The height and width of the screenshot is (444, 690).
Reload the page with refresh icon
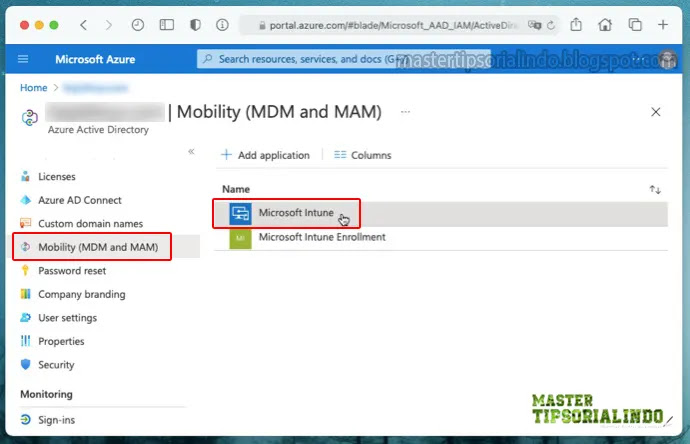[551, 26]
